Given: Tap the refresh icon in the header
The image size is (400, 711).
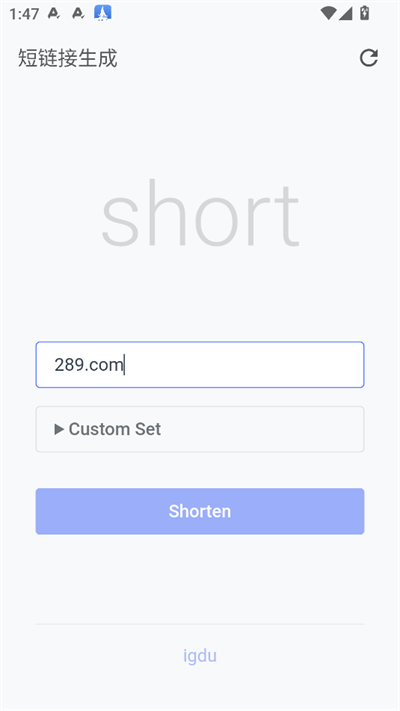Looking at the screenshot, I should click(x=369, y=58).
